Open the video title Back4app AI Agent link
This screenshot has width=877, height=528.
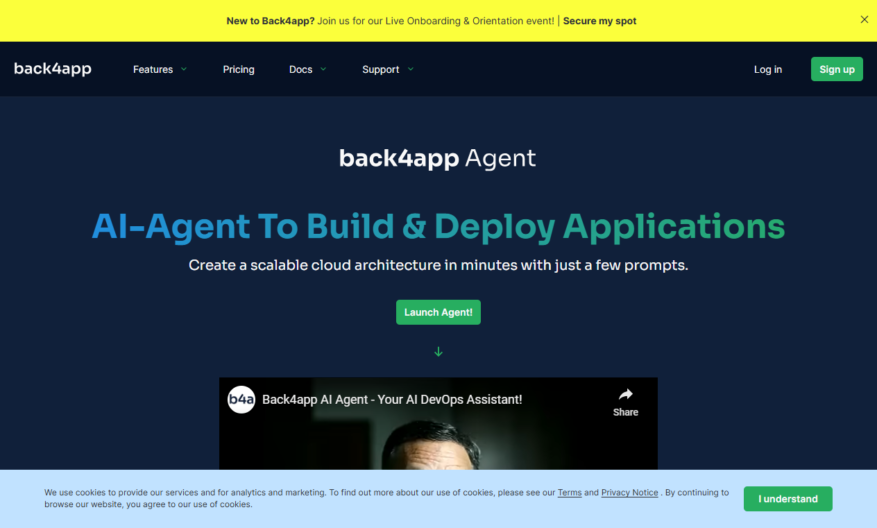tap(392, 399)
